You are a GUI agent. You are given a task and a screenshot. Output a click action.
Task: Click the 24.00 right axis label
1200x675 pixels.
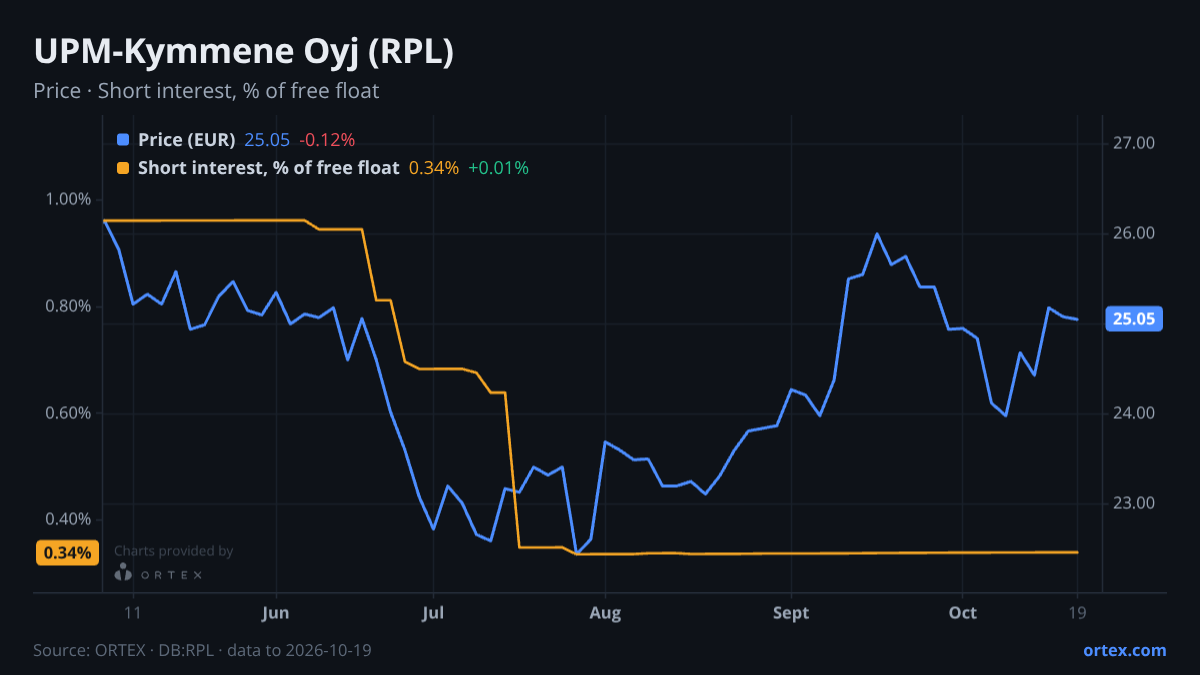click(1134, 413)
